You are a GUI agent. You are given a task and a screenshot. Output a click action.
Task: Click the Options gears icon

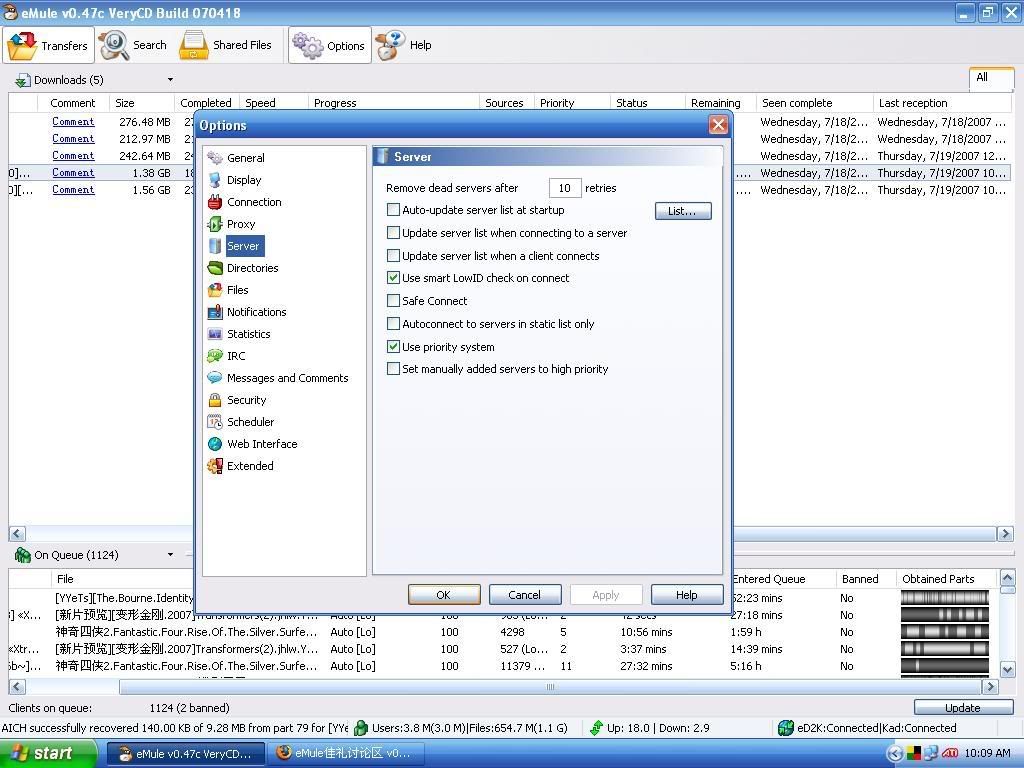(308, 45)
